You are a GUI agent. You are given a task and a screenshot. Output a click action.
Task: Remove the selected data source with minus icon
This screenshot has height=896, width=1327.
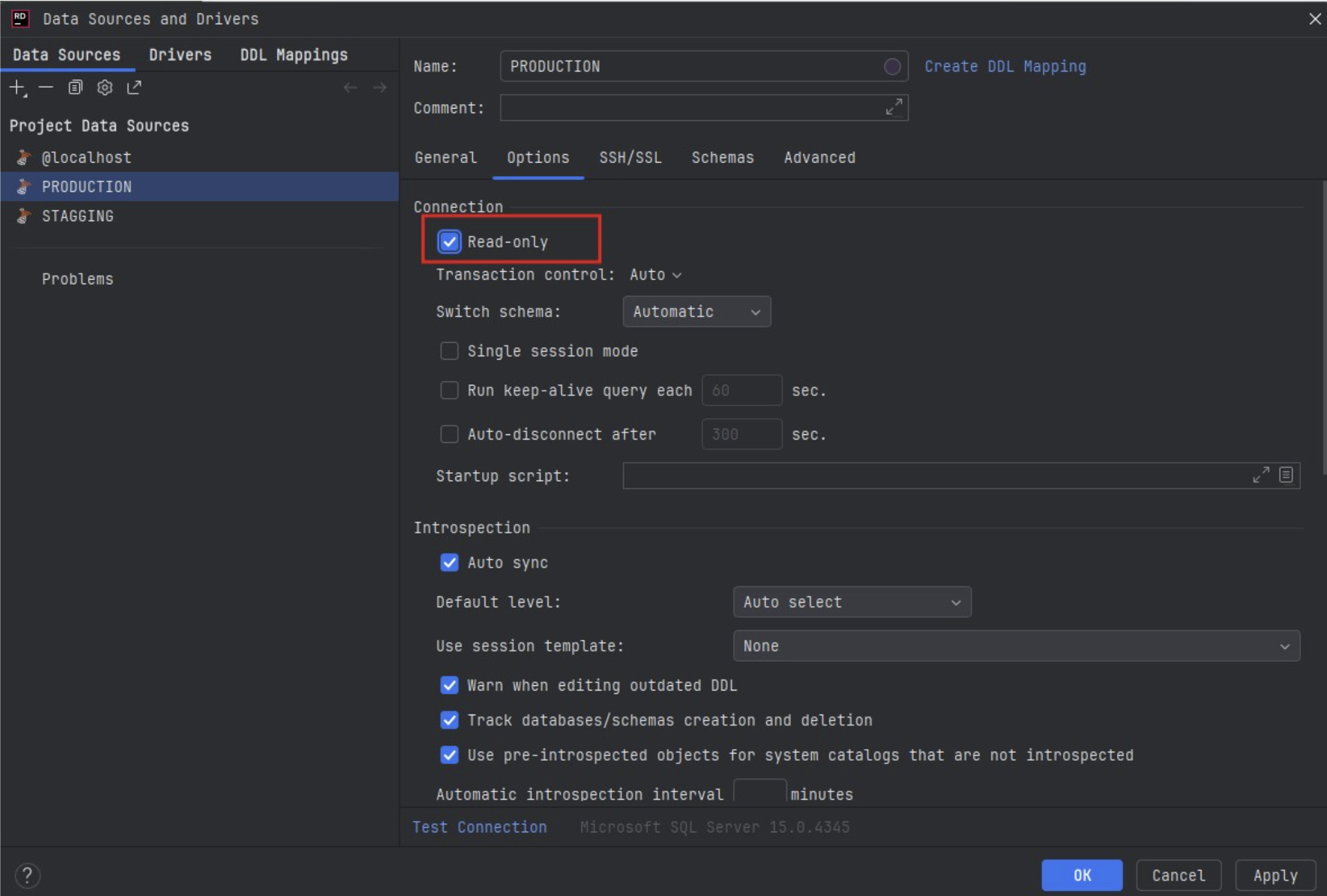(x=46, y=87)
